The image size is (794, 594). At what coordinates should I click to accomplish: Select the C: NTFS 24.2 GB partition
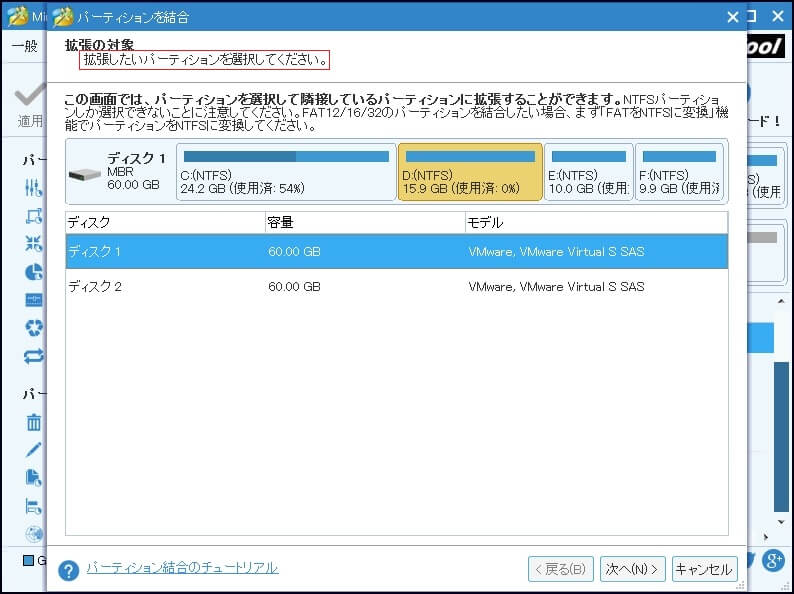[285, 171]
